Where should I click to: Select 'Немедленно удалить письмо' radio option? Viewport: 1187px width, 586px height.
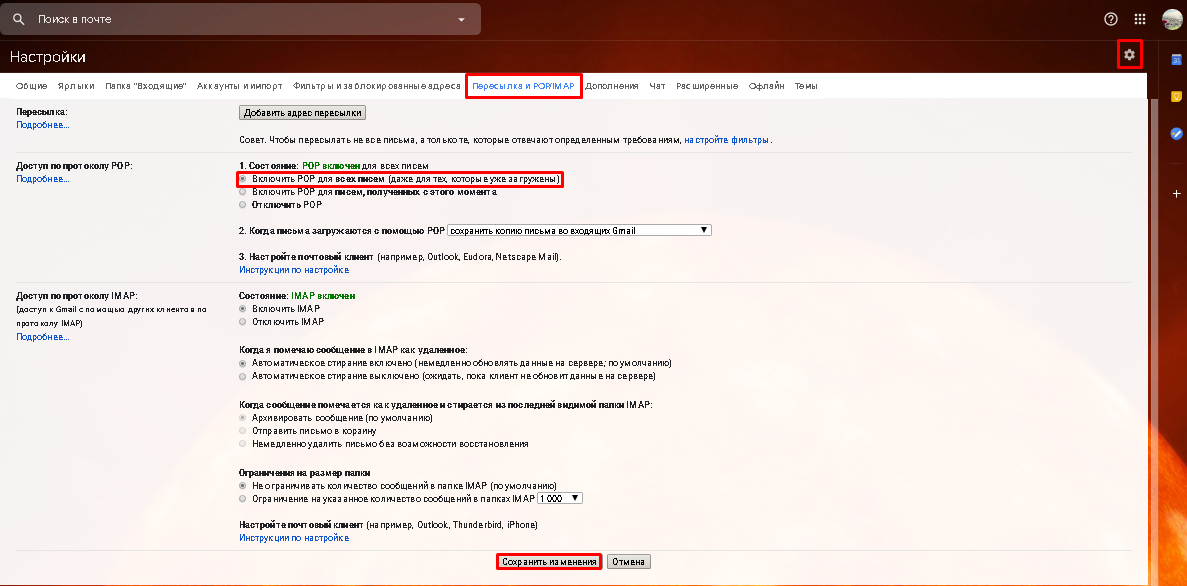pos(242,444)
